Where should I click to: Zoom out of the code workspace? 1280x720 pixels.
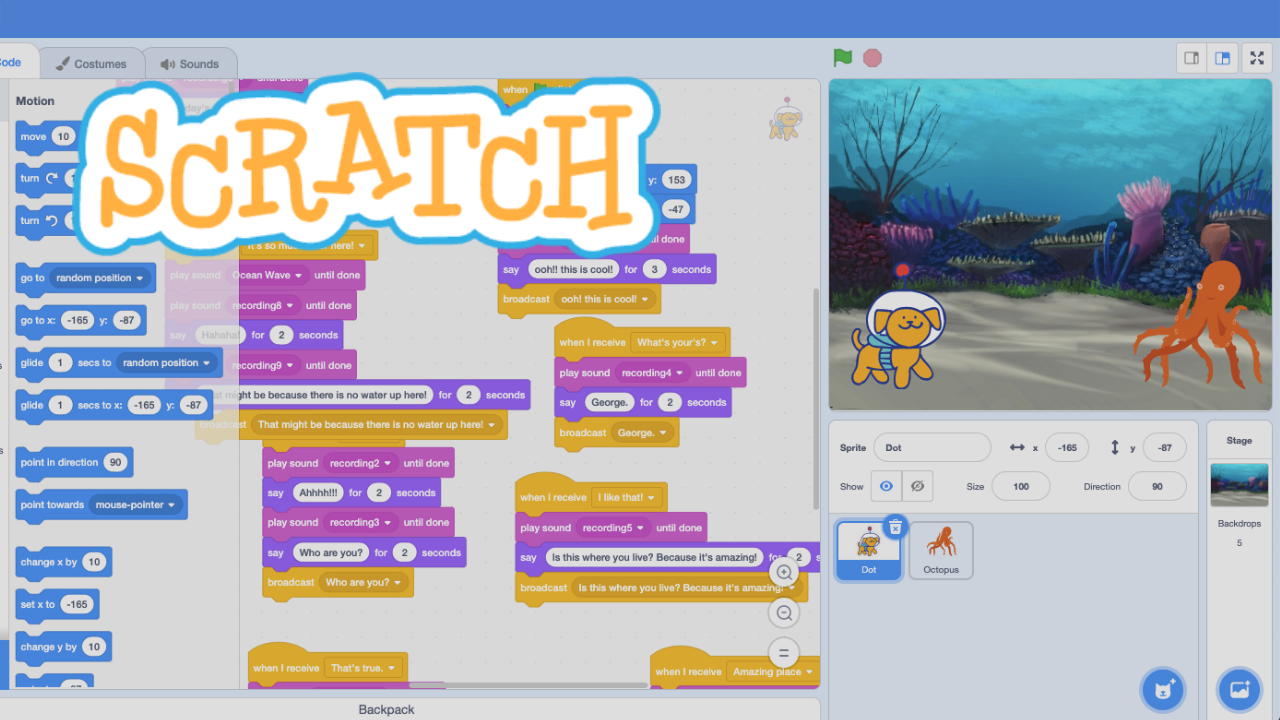(784, 613)
